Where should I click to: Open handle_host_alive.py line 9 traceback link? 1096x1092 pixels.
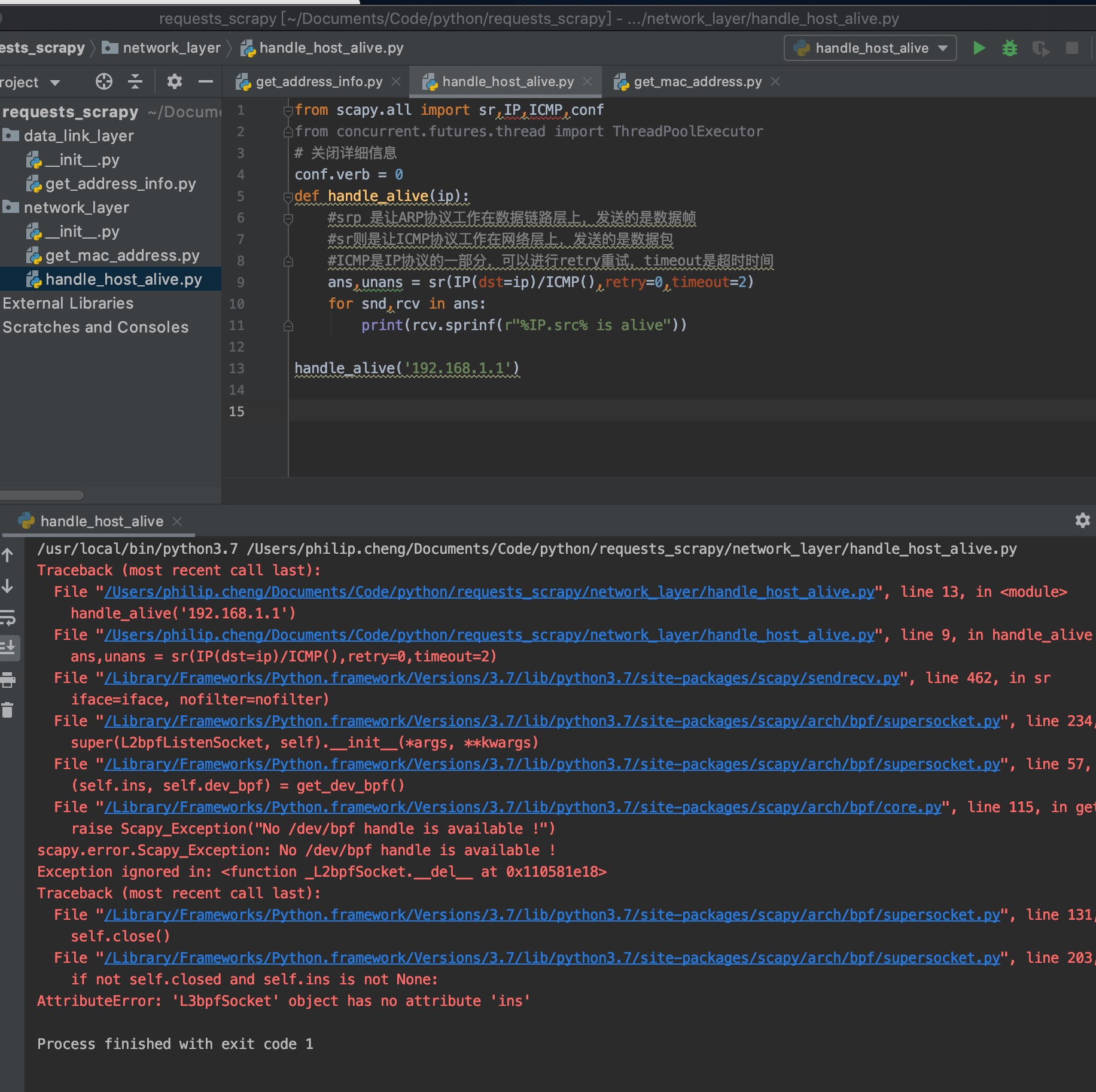click(x=489, y=635)
